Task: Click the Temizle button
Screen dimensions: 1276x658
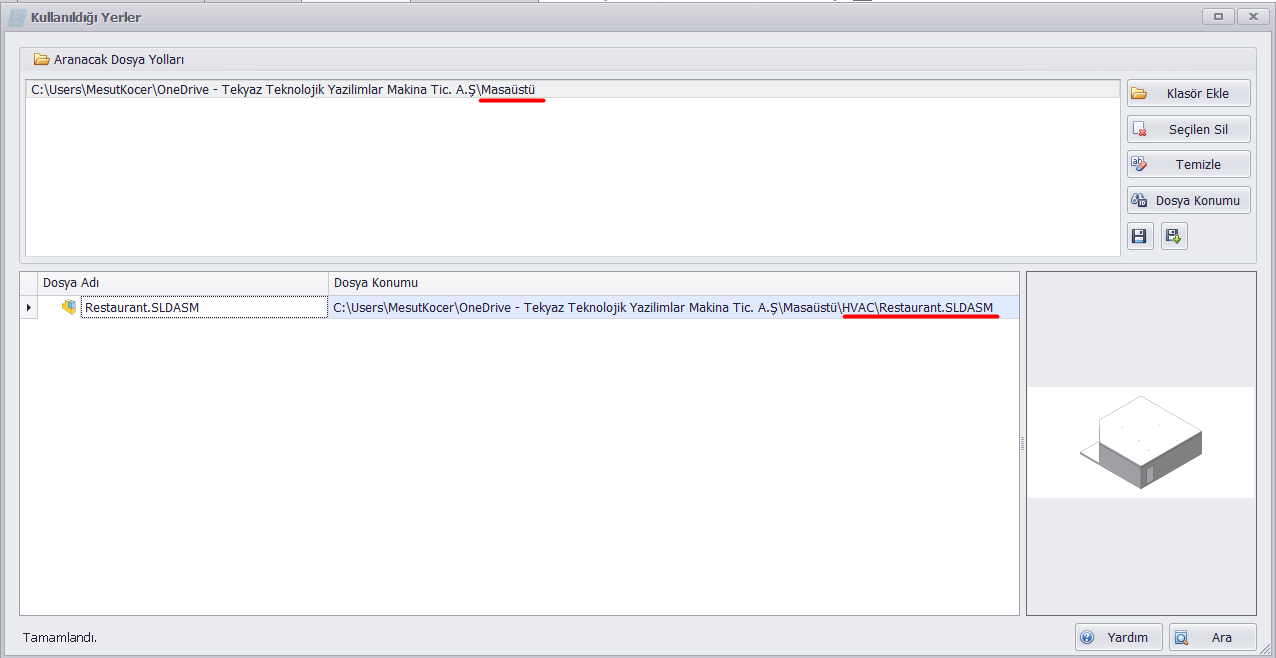Action: coord(1188,165)
